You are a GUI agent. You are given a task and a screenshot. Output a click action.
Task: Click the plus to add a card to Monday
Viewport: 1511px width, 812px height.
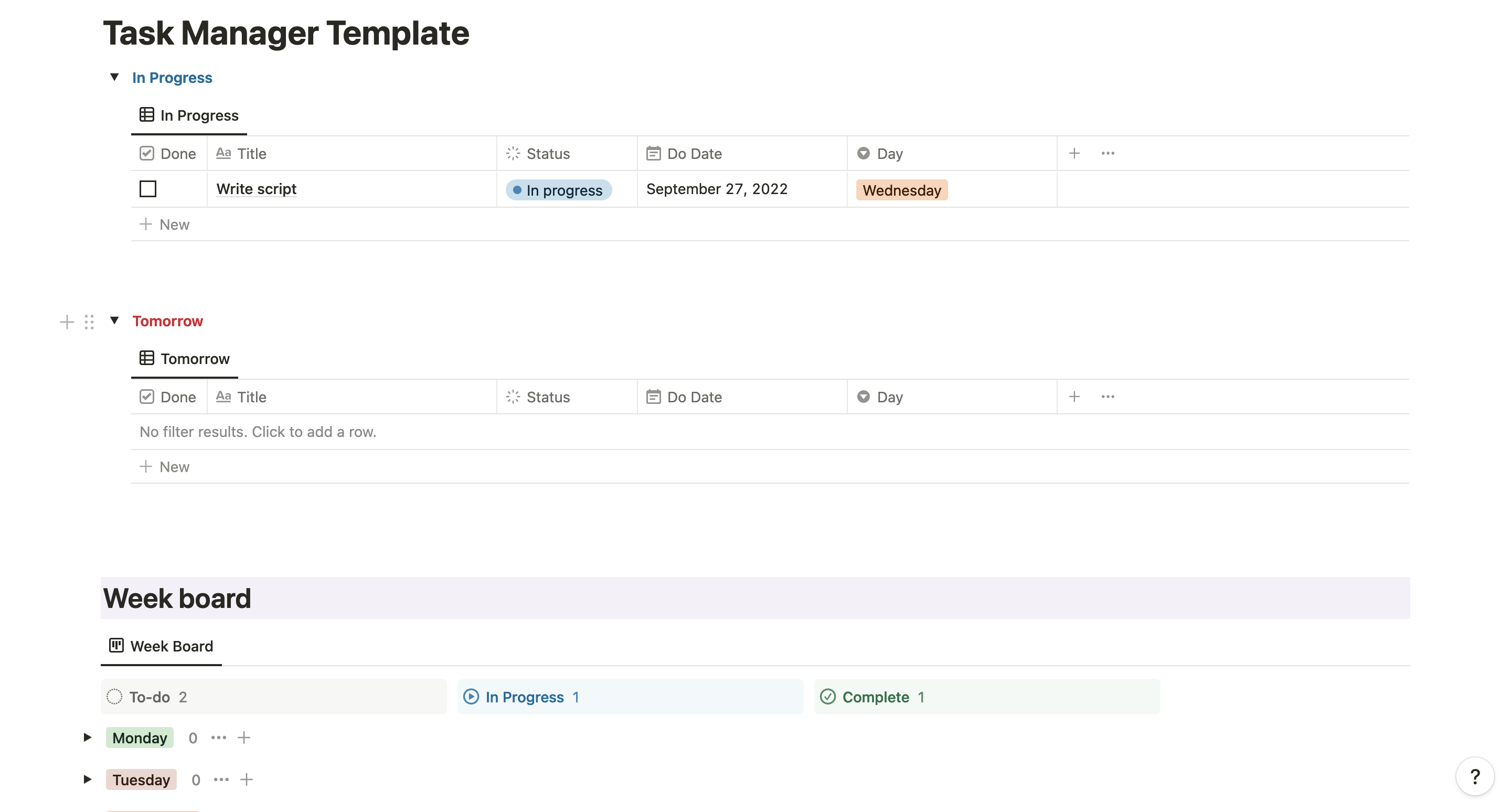[x=244, y=737]
